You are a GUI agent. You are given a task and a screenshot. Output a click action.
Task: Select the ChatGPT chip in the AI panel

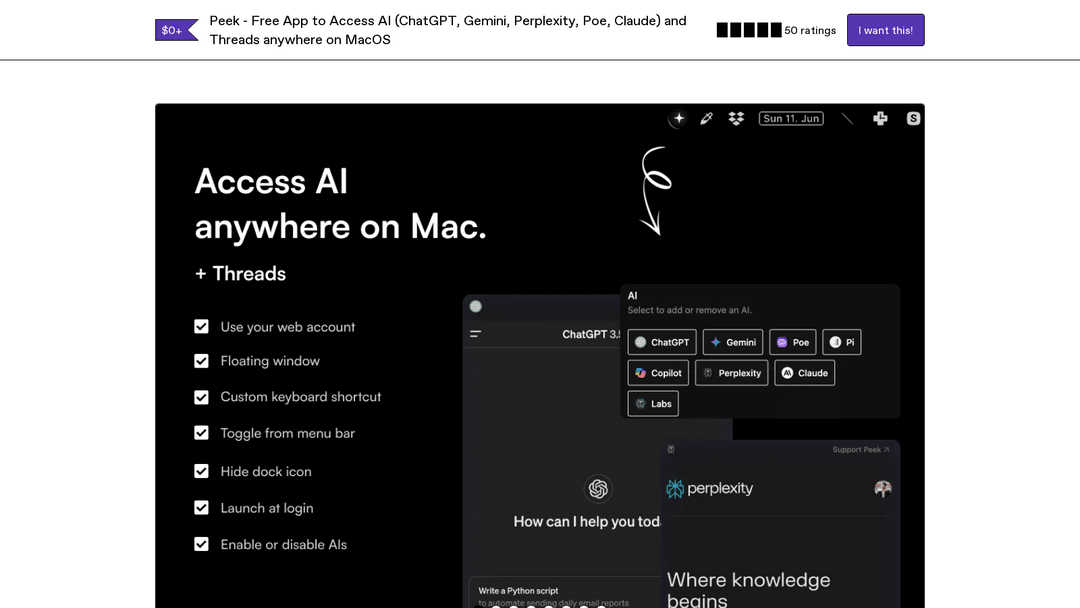tap(662, 342)
